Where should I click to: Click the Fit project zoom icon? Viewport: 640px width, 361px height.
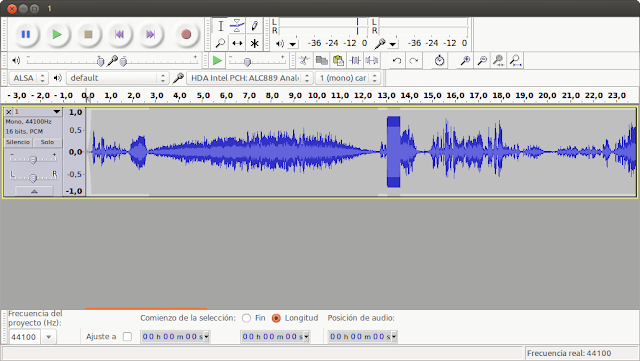point(516,60)
